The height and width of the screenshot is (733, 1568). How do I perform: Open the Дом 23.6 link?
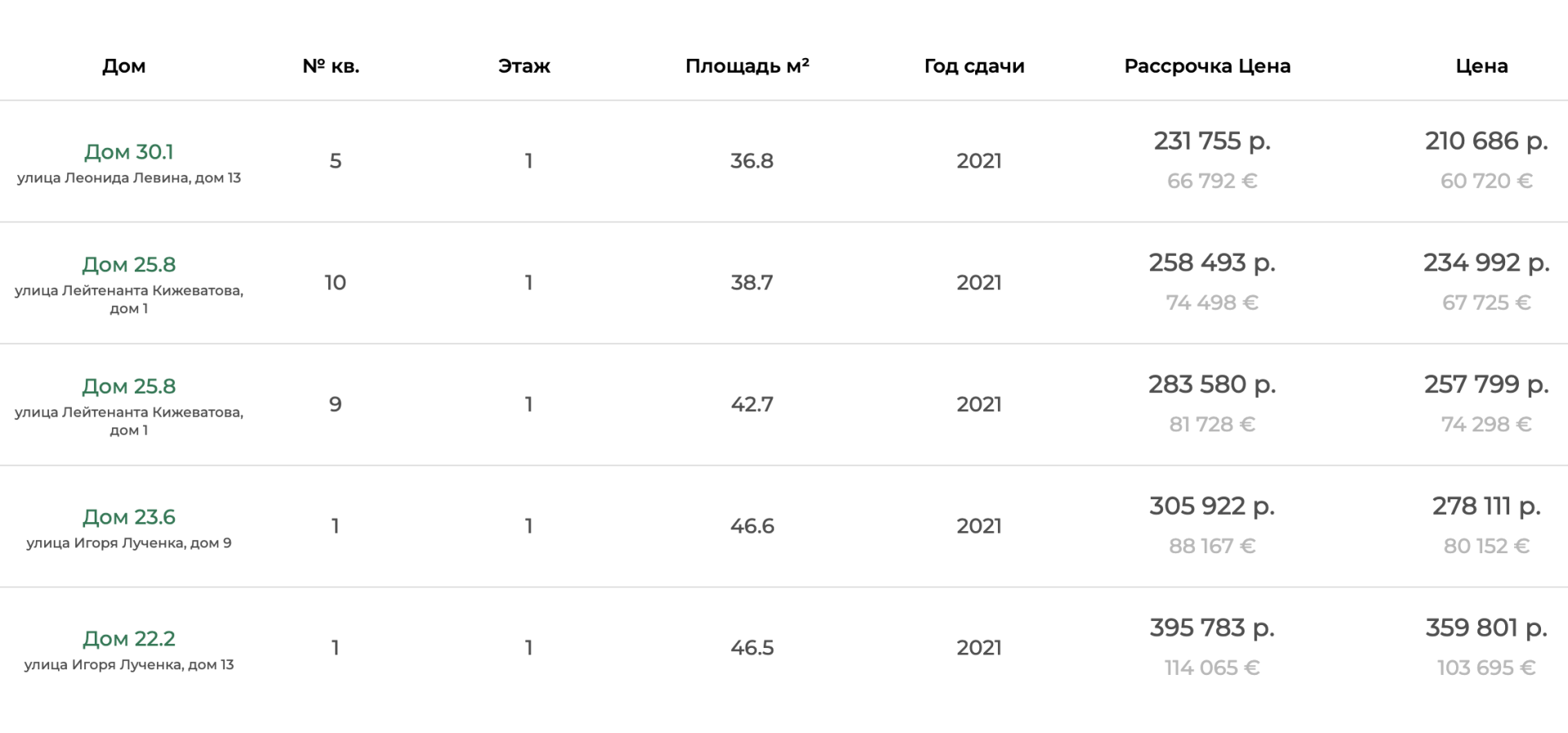pyautogui.click(x=129, y=517)
